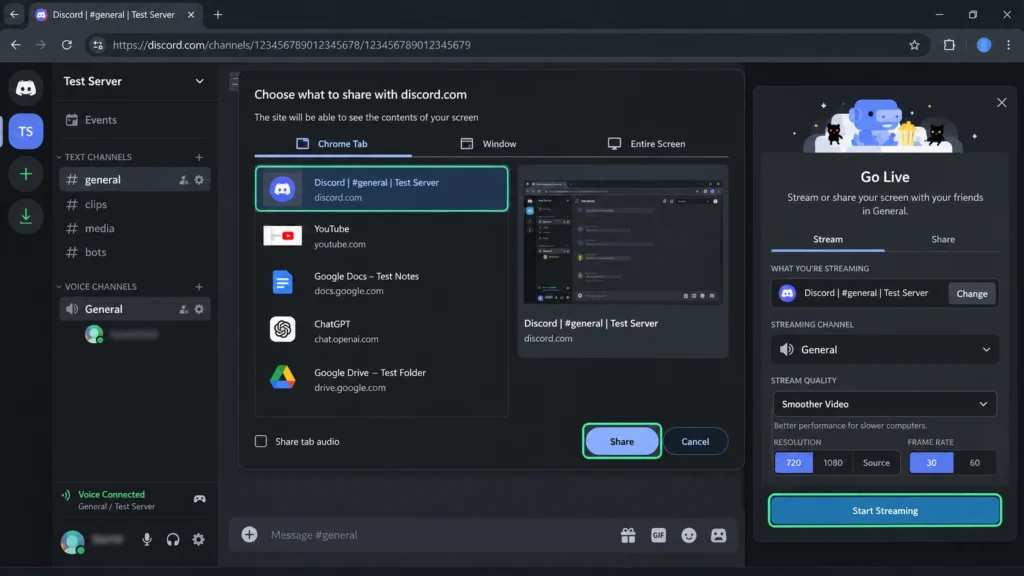This screenshot has height=576, width=1024.
Task: Open the download apps icon
Action: pos(25,216)
